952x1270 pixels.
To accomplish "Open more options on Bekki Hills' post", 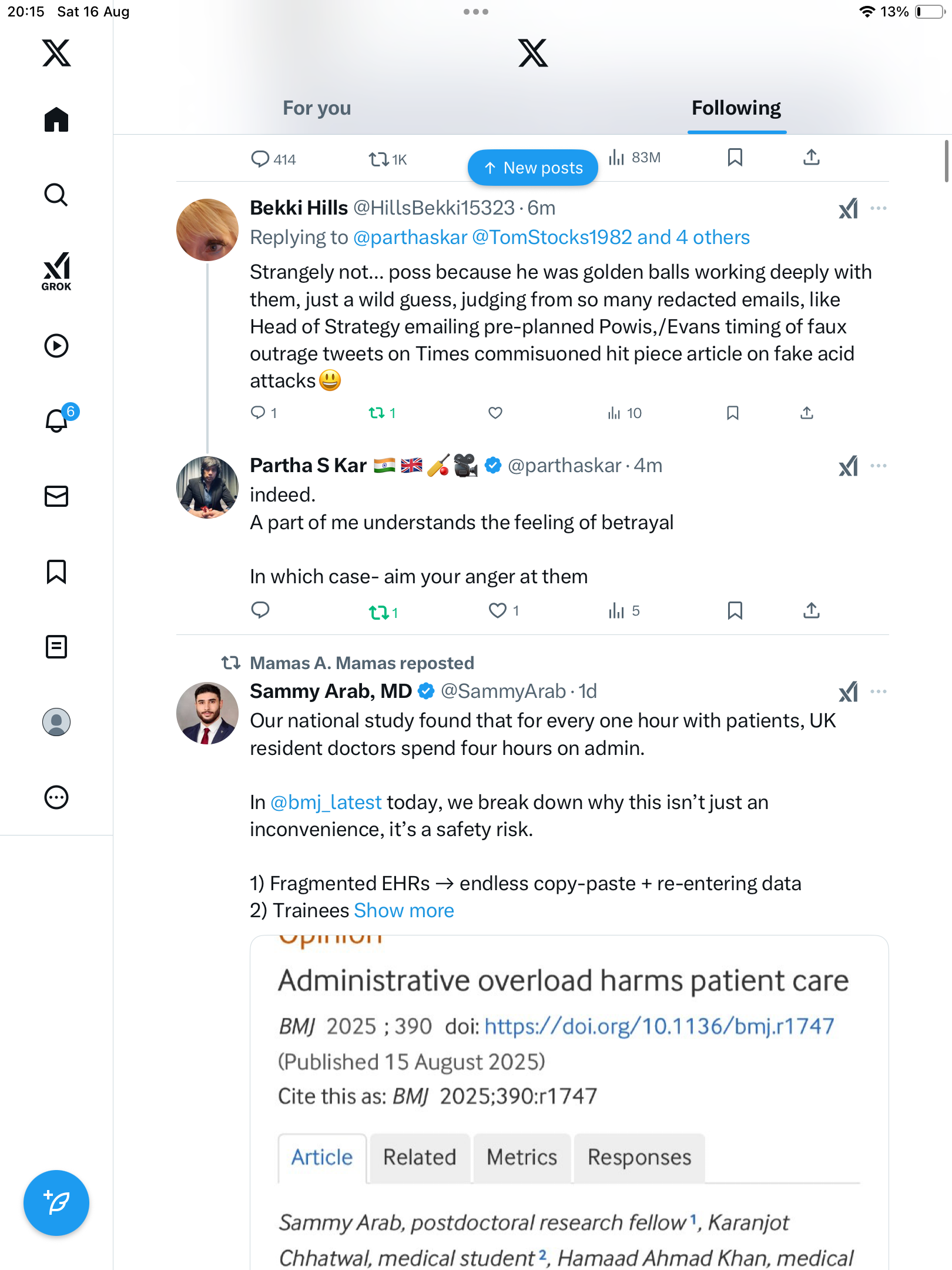I will click(x=878, y=208).
